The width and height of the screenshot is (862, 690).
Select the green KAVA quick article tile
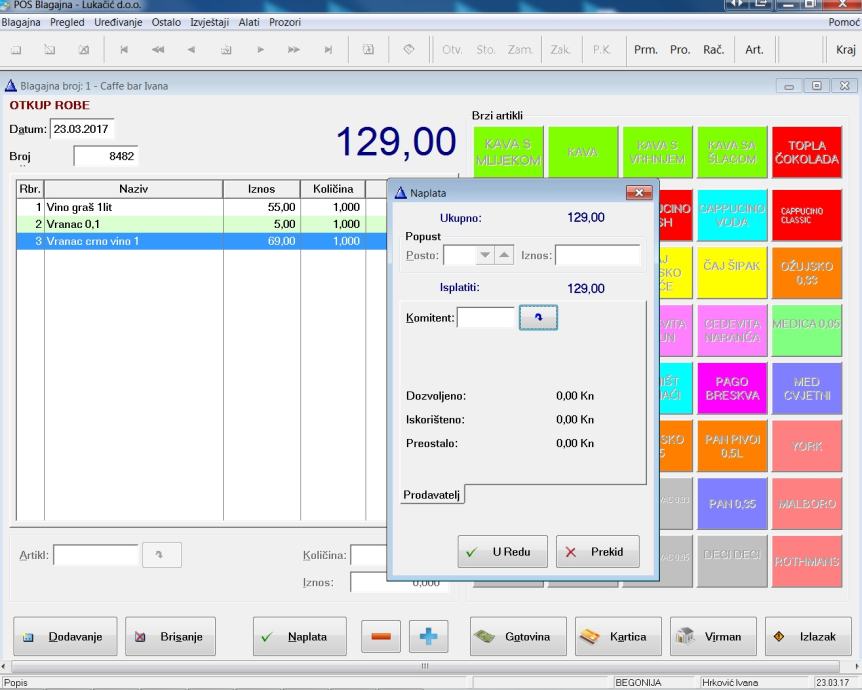click(583, 152)
